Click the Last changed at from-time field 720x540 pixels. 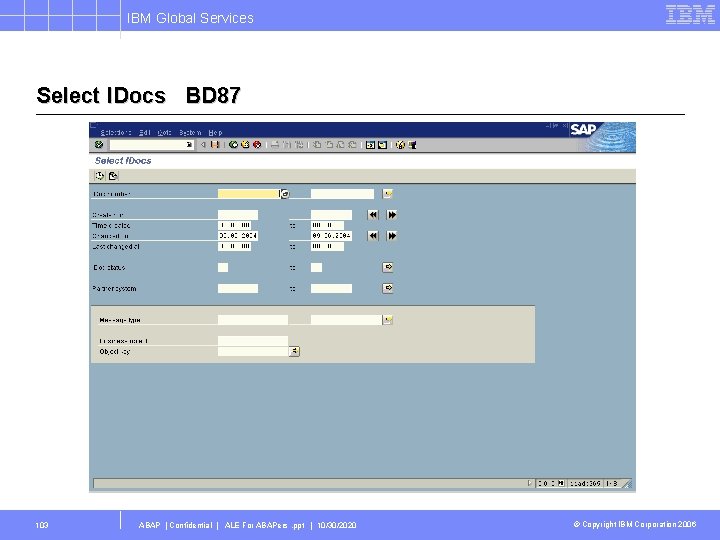(x=234, y=246)
